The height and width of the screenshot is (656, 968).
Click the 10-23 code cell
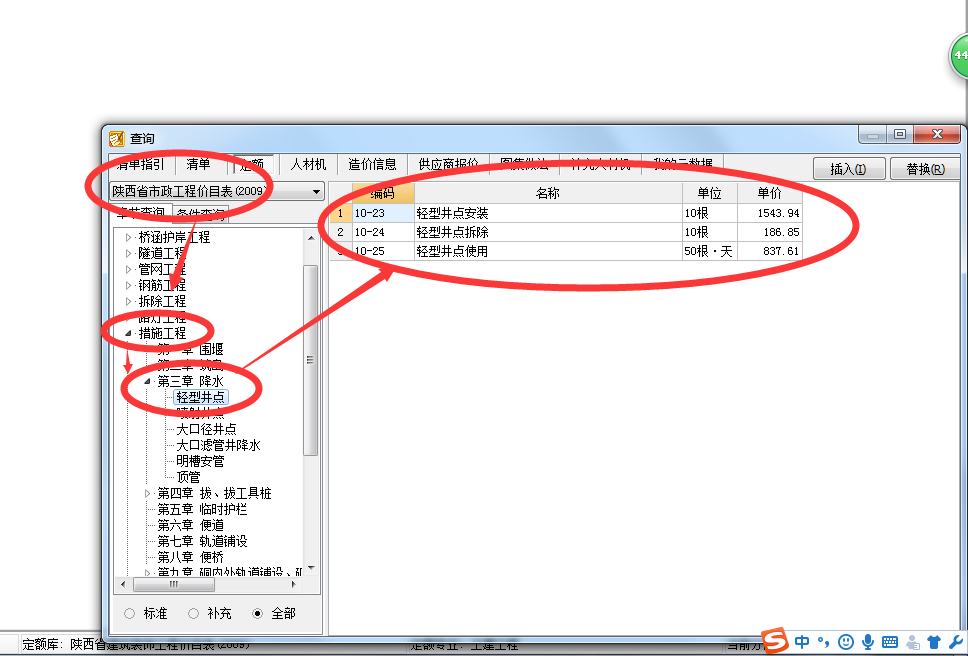click(x=383, y=214)
